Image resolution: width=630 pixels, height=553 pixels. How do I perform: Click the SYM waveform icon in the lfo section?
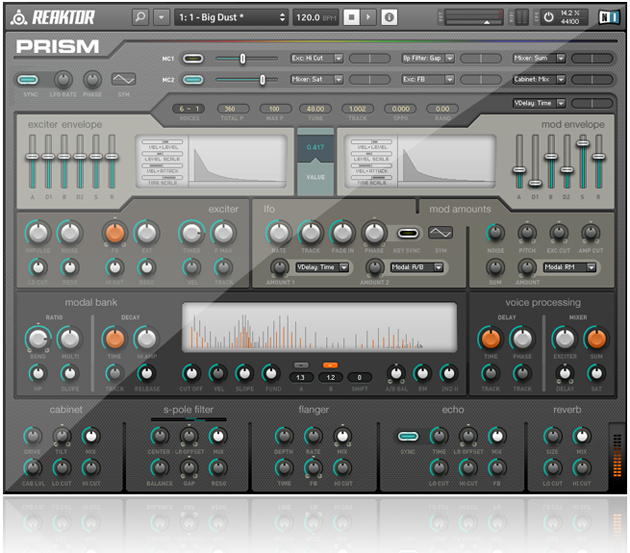(x=440, y=233)
